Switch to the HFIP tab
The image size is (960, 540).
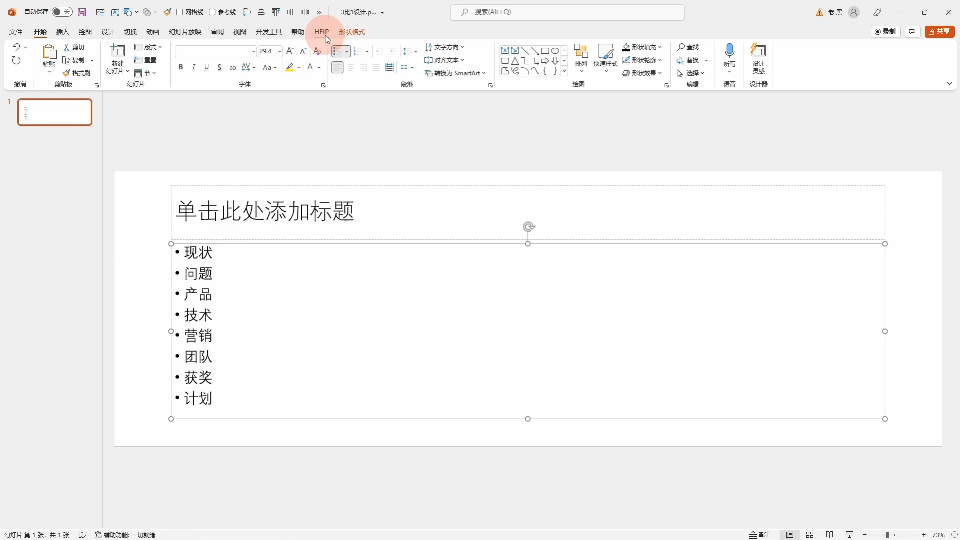pyautogui.click(x=321, y=32)
